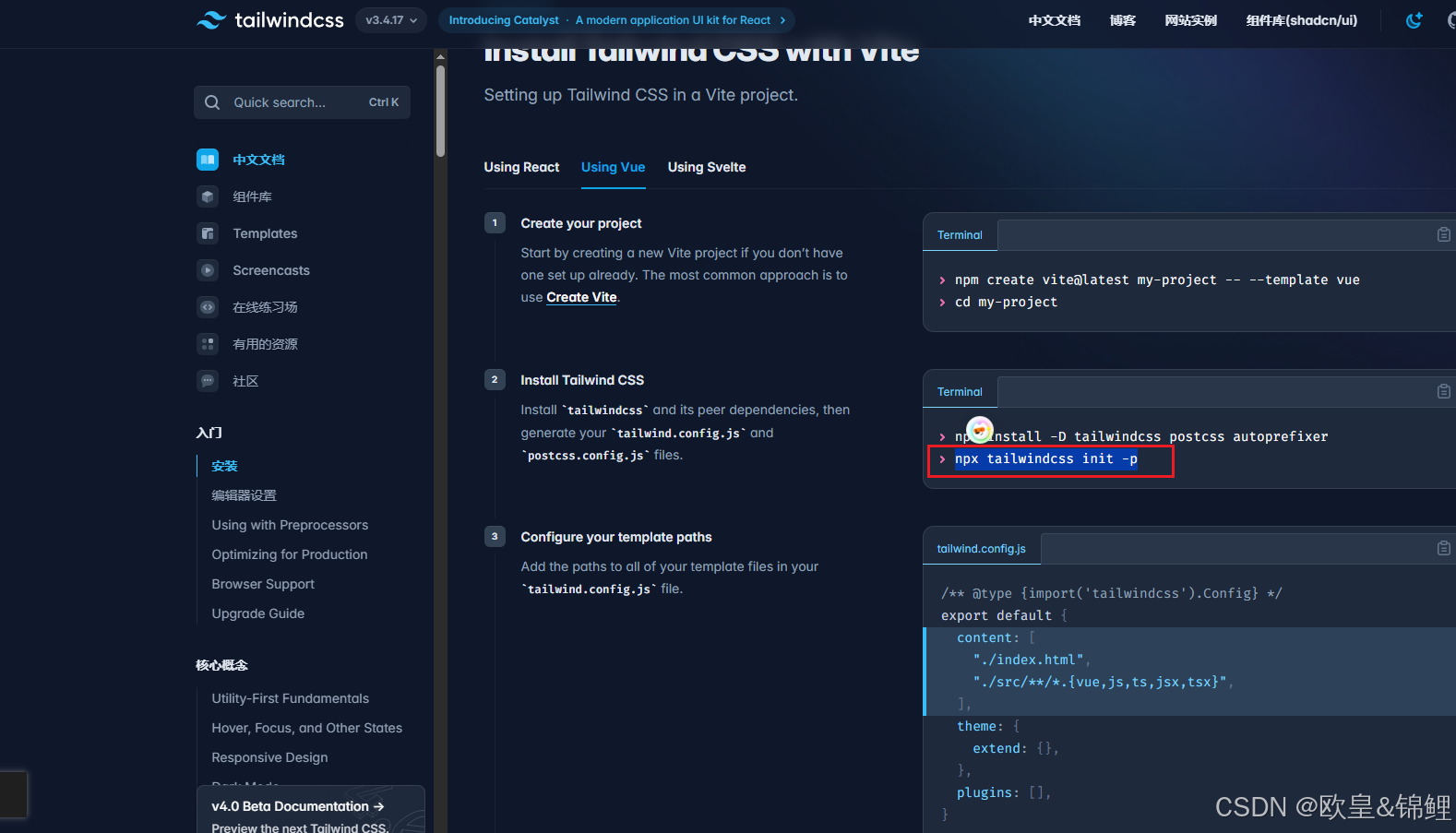Image resolution: width=1456 pixels, height=833 pixels.
Task: Open 社区 sidebar link
Action: 245,381
